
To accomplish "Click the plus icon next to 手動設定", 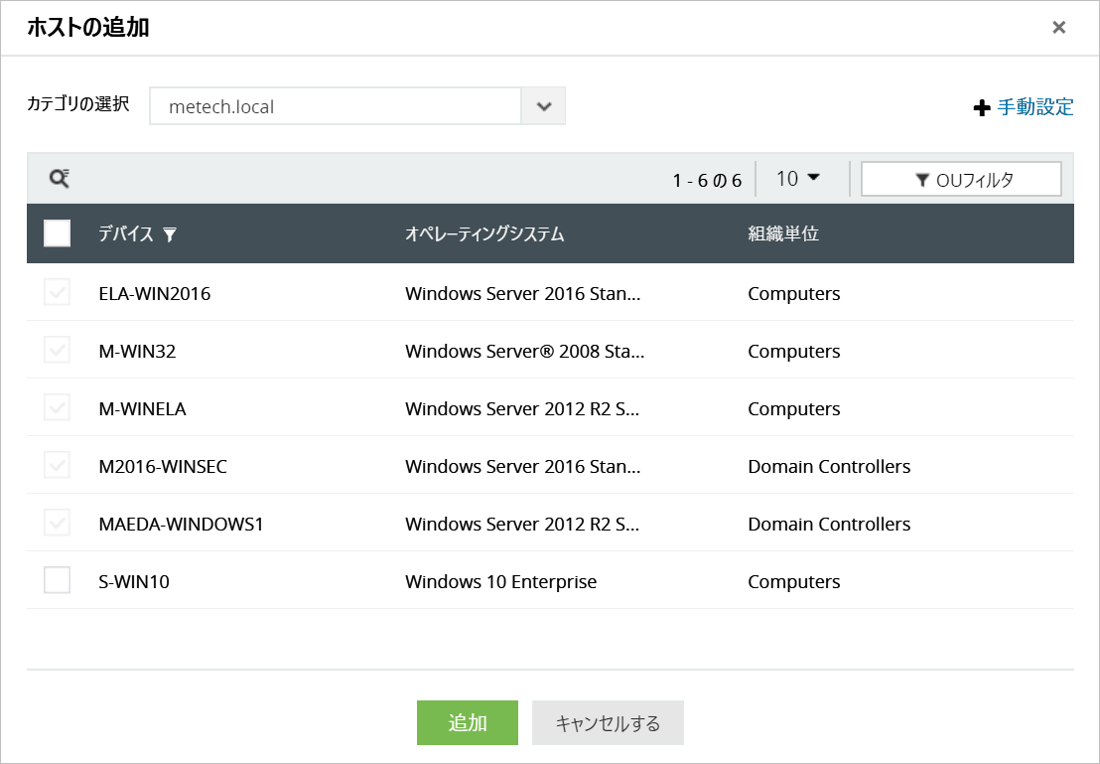I will tap(981, 108).
